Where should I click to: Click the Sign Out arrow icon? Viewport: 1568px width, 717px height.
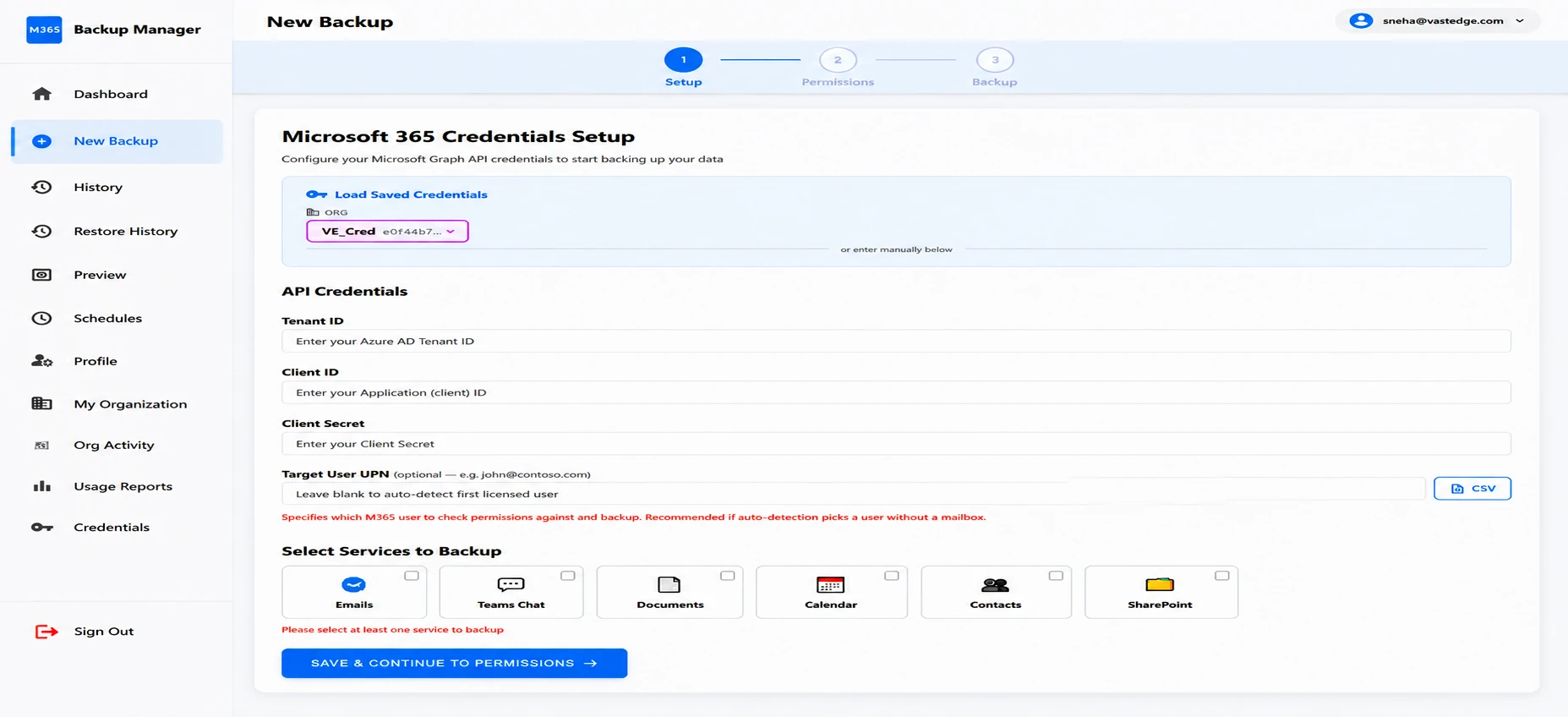tap(46, 632)
